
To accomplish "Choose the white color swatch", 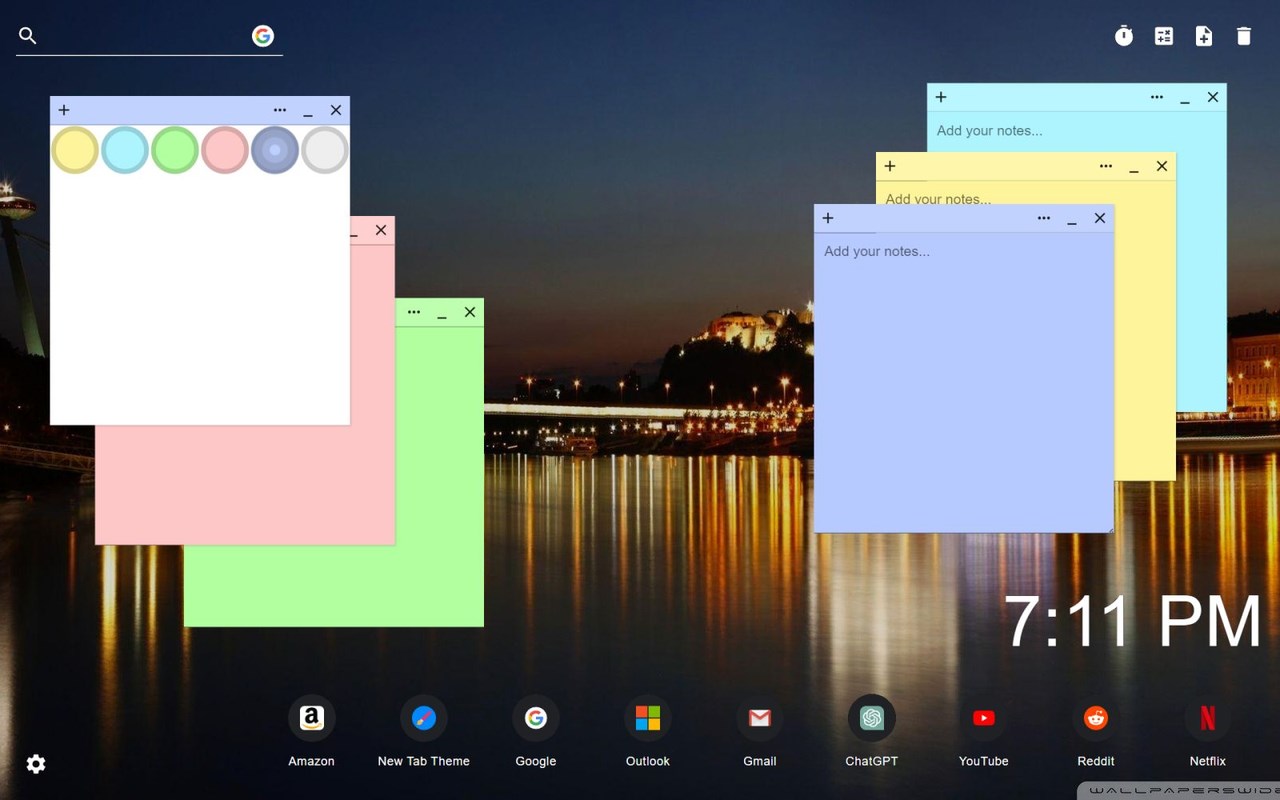I will (325, 150).
